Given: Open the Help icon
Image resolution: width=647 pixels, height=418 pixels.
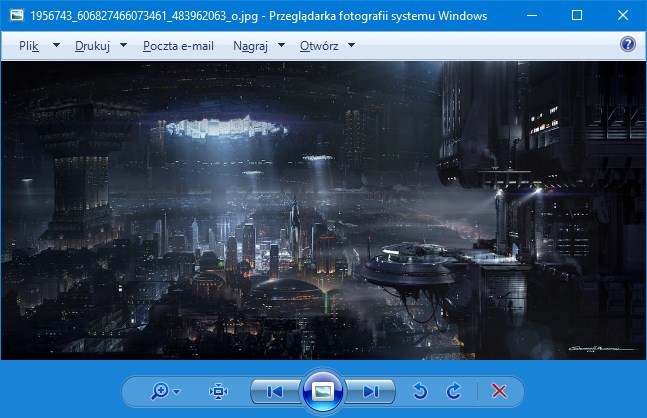Looking at the screenshot, I should [628, 44].
